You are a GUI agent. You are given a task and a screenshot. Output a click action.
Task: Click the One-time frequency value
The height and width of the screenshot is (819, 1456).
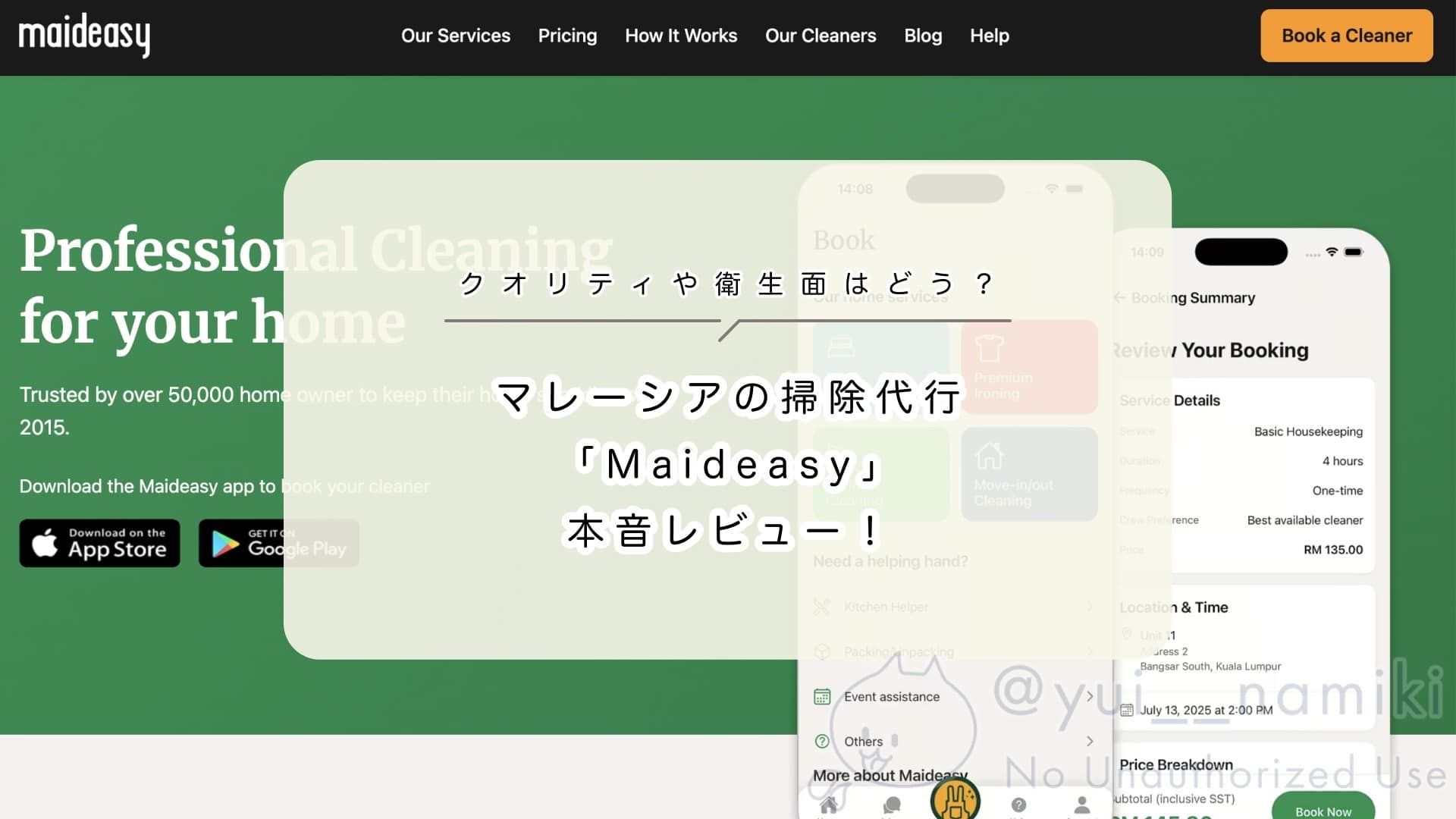point(1338,491)
